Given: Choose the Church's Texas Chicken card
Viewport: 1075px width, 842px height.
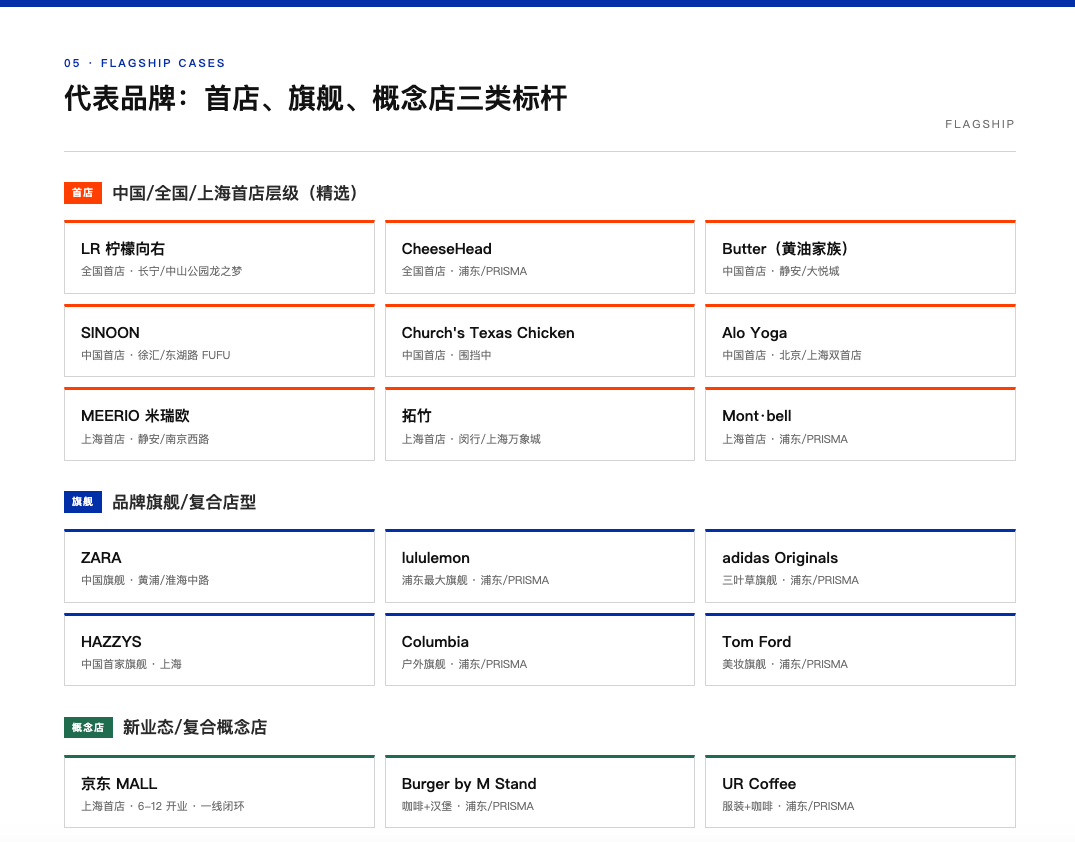Looking at the screenshot, I should pyautogui.click(x=540, y=341).
